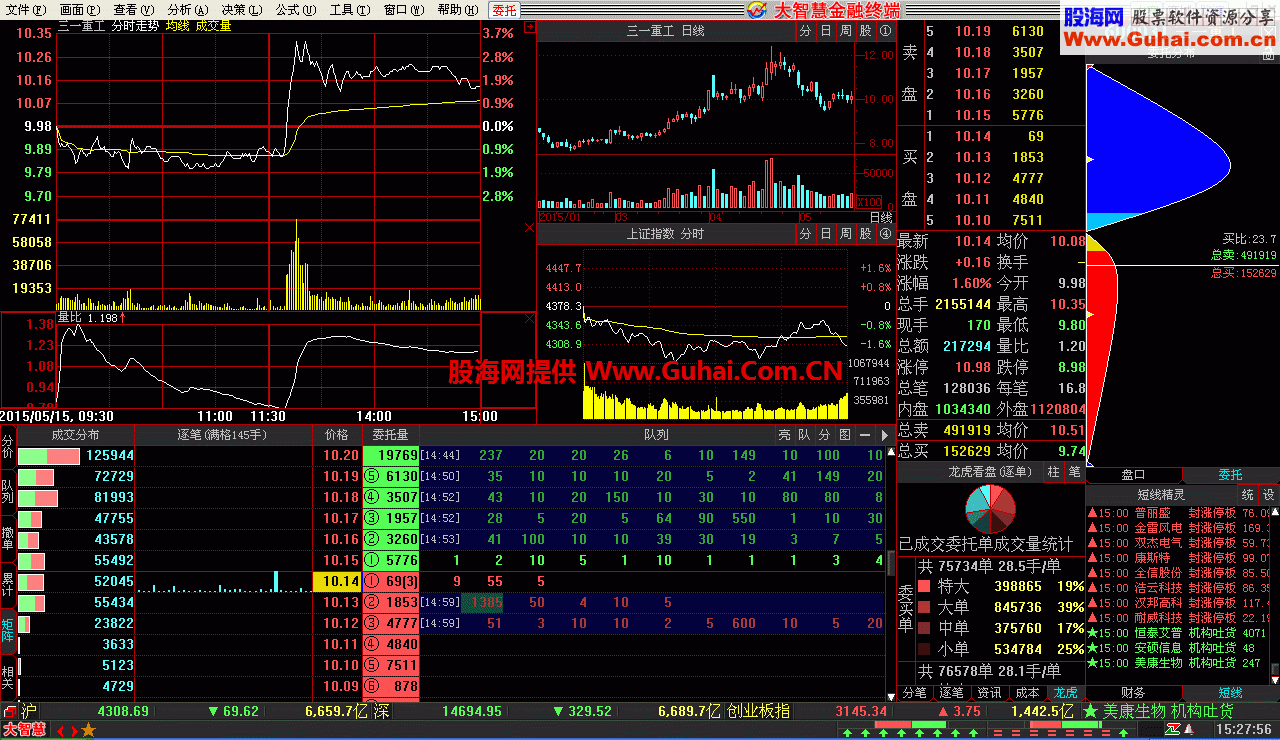Switch to 盘口 tab

(1133, 475)
